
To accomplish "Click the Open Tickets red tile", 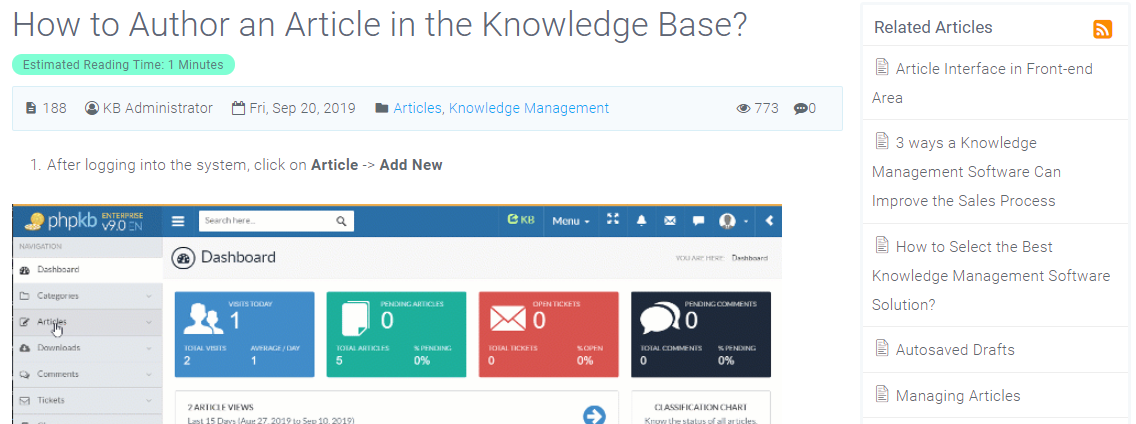I will tap(548, 334).
